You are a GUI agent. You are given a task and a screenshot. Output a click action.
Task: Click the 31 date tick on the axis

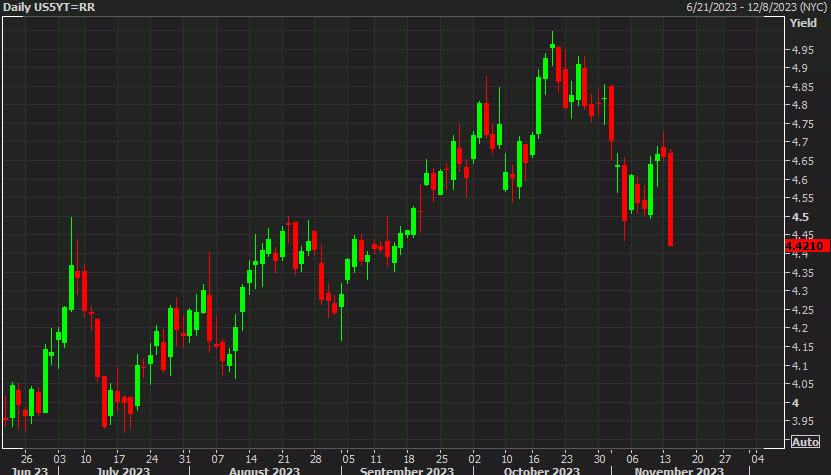click(184, 459)
